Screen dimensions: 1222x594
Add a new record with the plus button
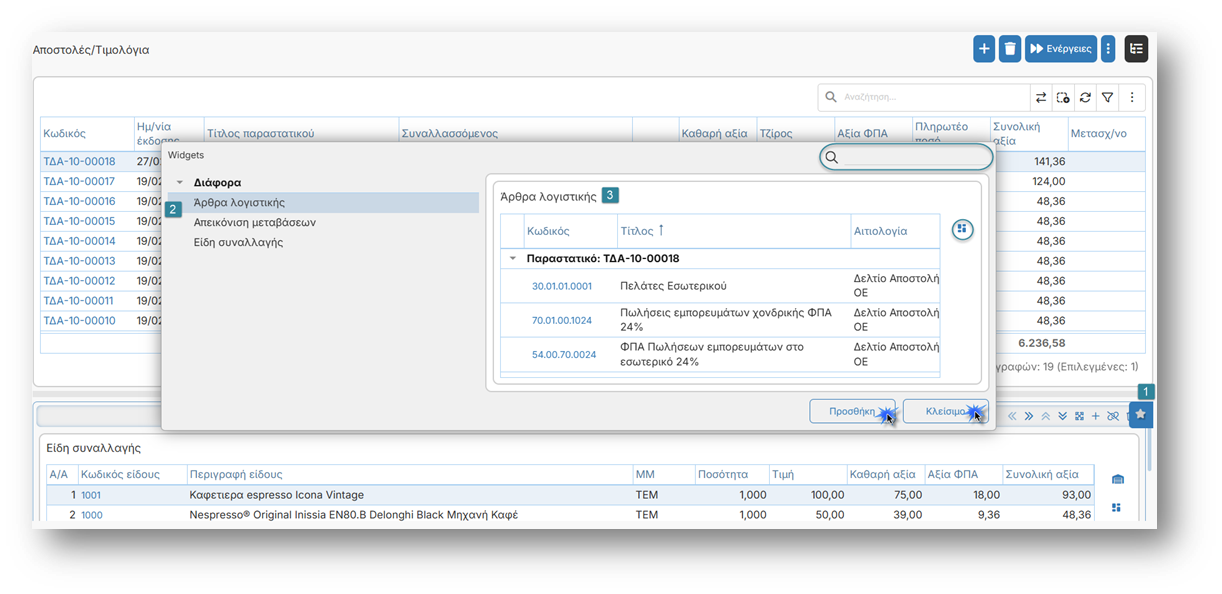click(x=984, y=49)
